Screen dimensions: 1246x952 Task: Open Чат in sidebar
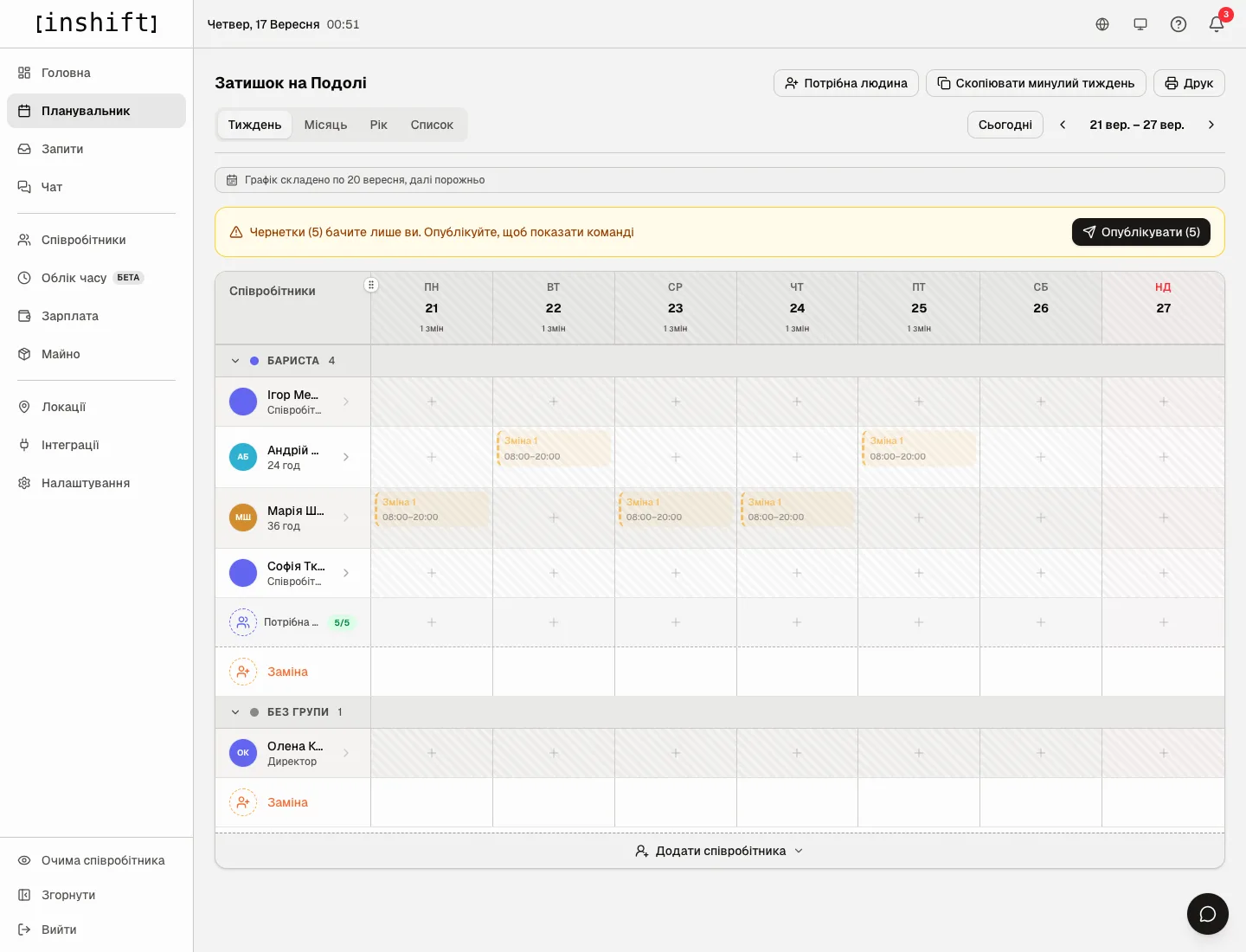(96, 187)
